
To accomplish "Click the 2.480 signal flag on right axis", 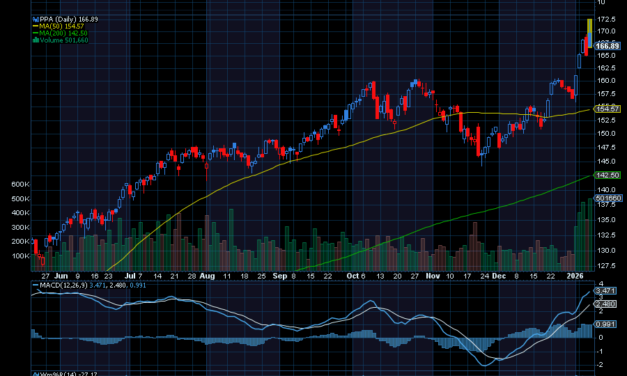I will tap(605, 304).
